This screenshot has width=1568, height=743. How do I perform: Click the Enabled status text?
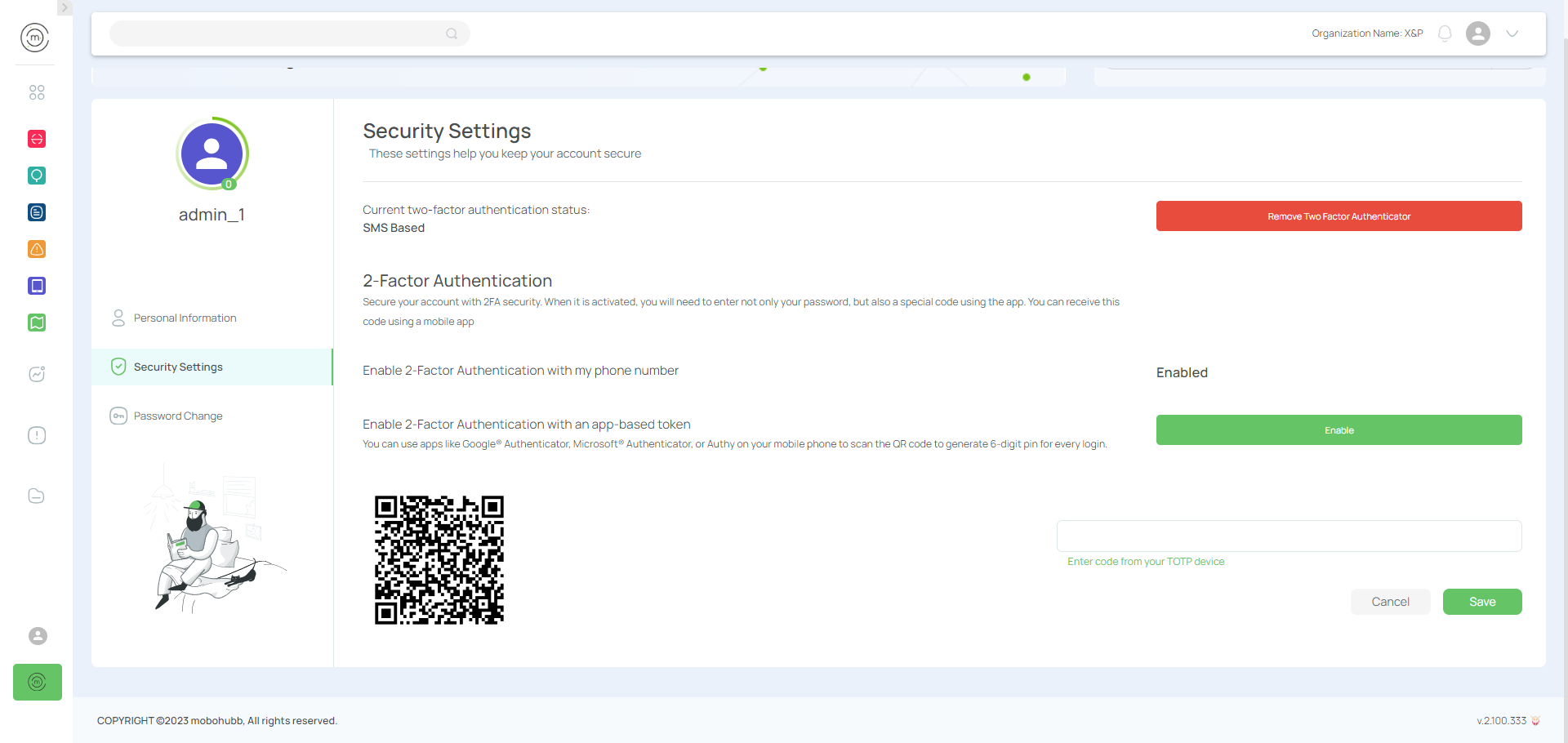coord(1182,372)
